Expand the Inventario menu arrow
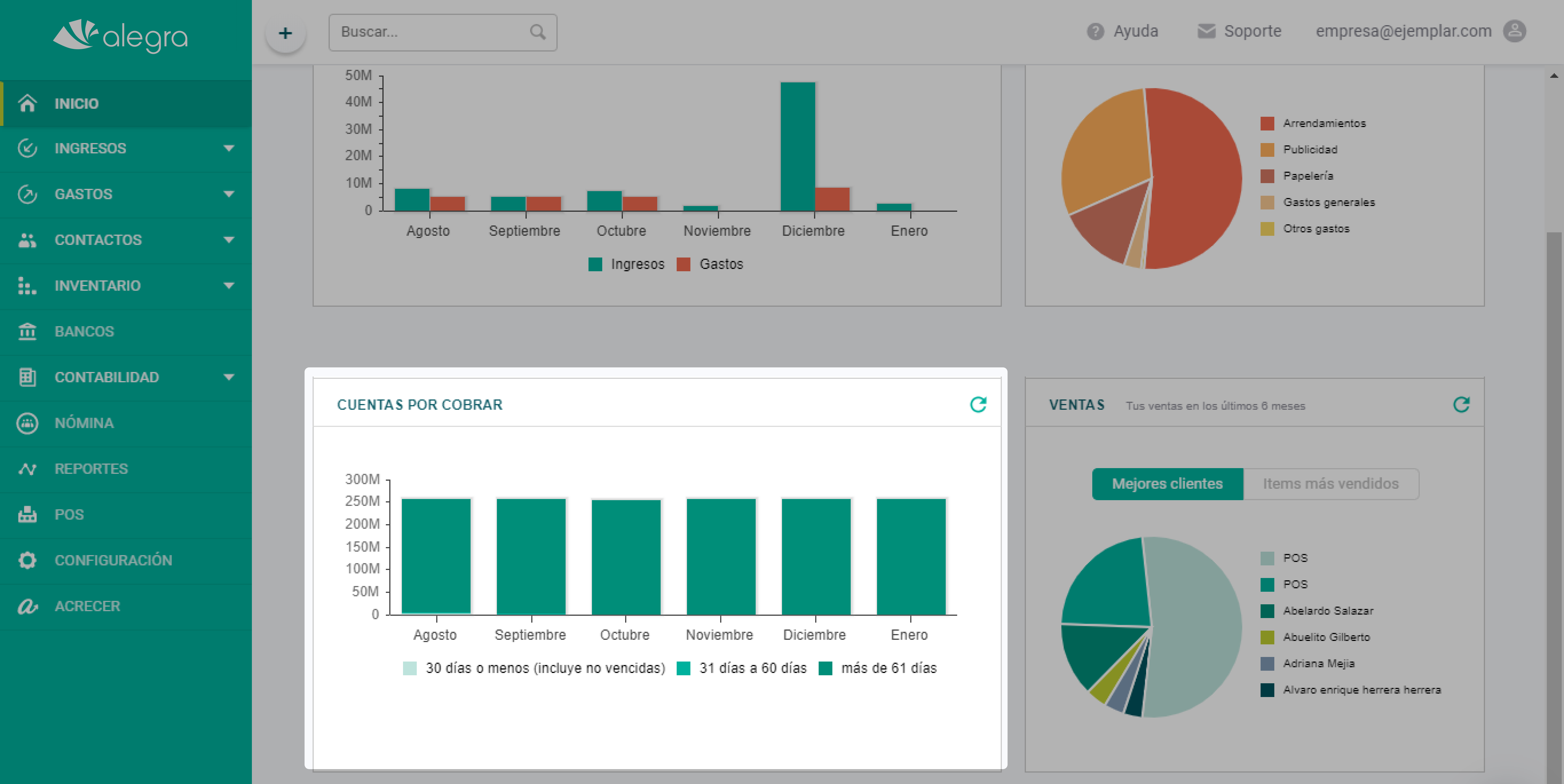Image resolution: width=1564 pixels, height=784 pixels. point(229,285)
